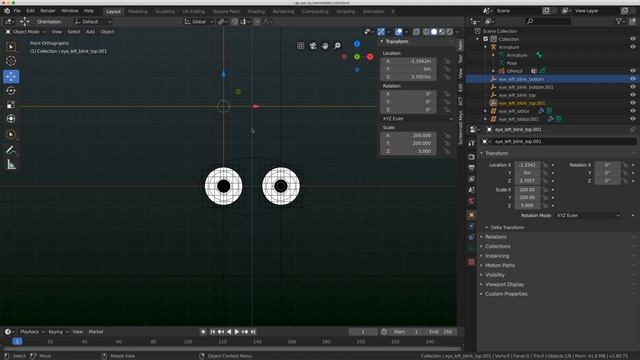The width and height of the screenshot is (640, 360).
Task: Open the File menu
Action: [17, 11]
